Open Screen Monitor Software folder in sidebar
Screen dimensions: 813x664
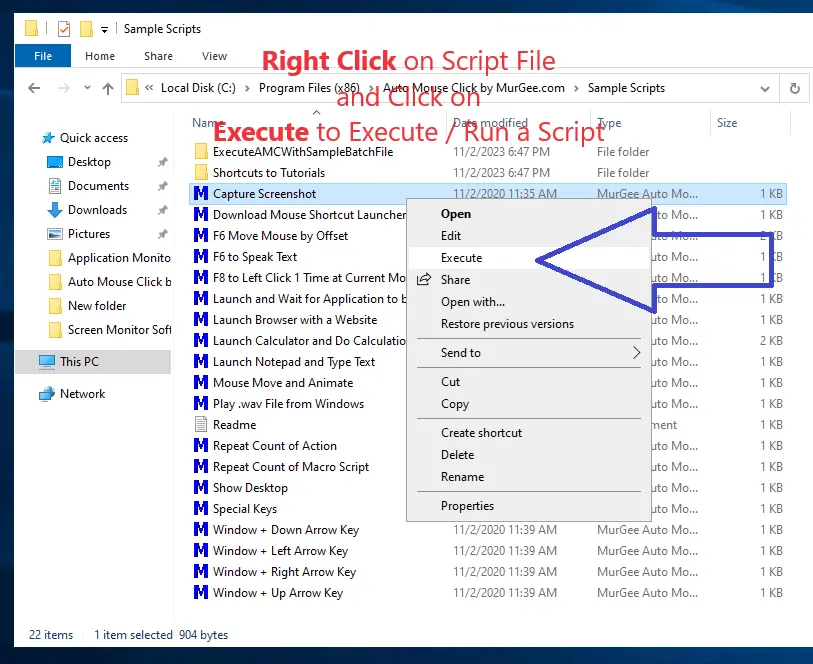pos(109,330)
